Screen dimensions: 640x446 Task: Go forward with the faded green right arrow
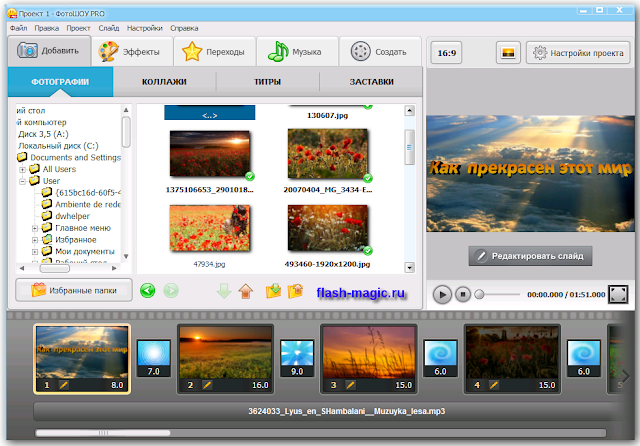coord(171,291)
